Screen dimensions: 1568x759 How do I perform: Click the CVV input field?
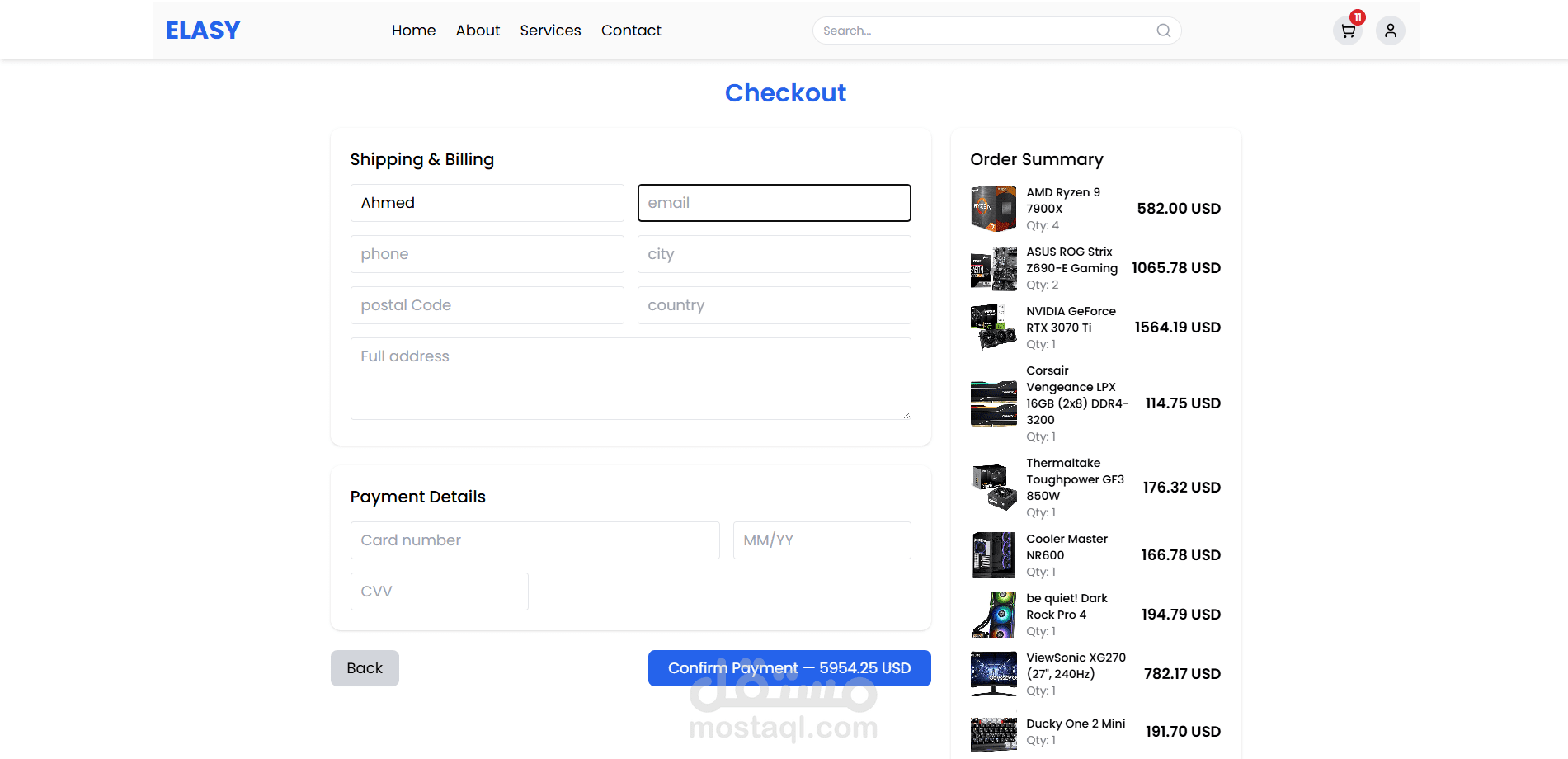(x=440, y=592)
